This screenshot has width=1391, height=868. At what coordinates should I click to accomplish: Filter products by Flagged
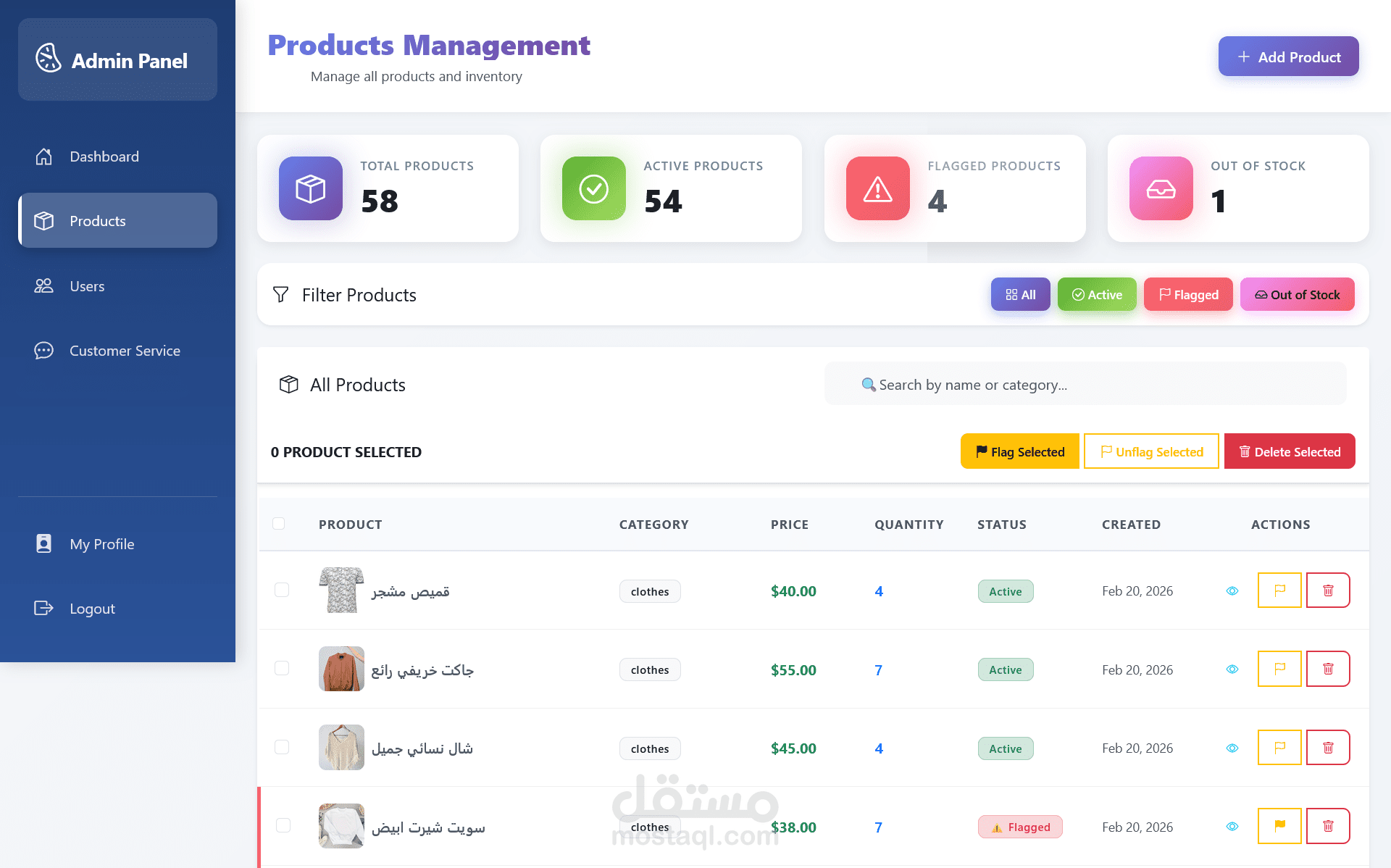(x=1188, y=295)
